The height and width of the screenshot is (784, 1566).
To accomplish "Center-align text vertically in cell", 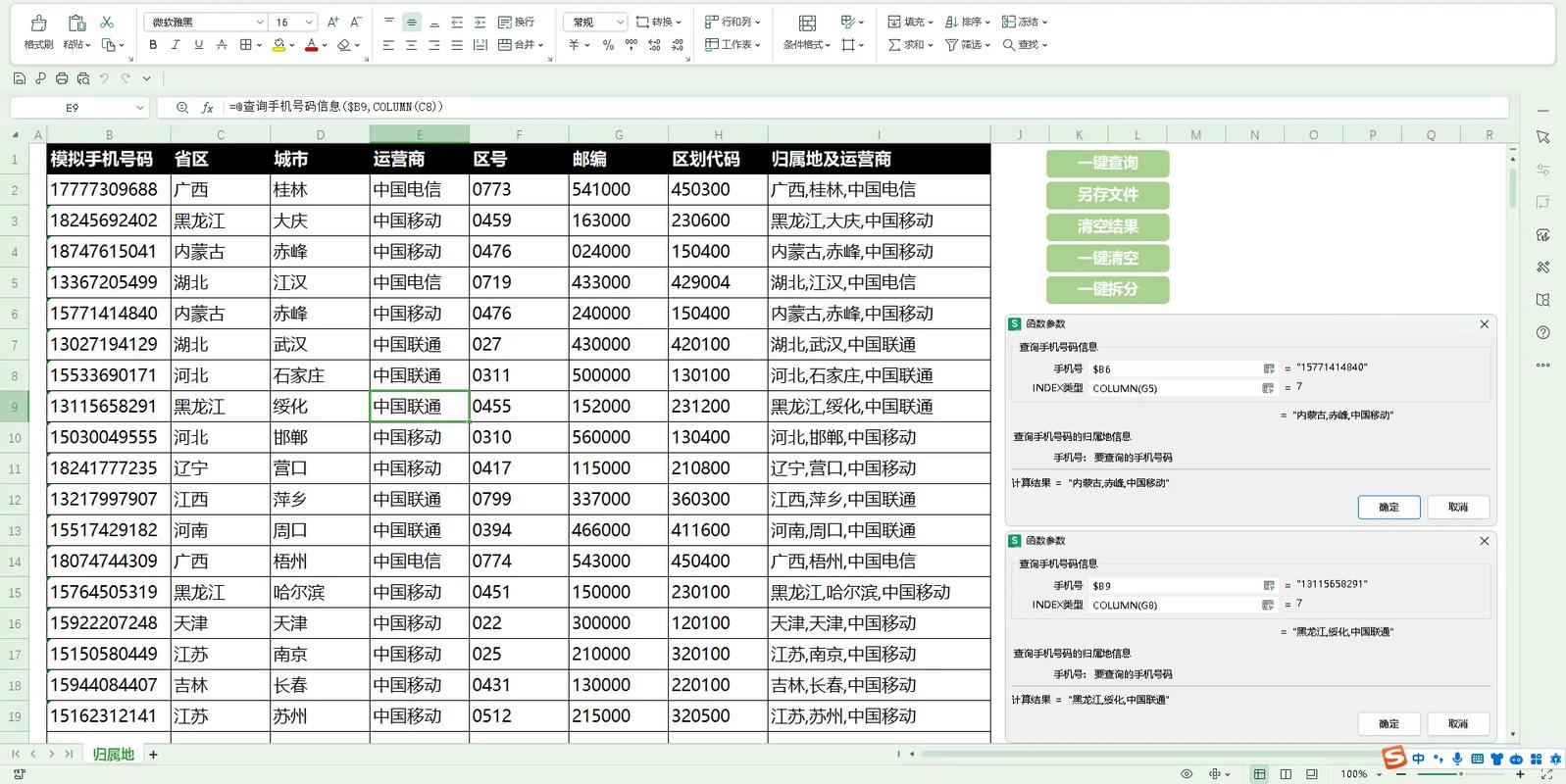I will coord(412,22).
